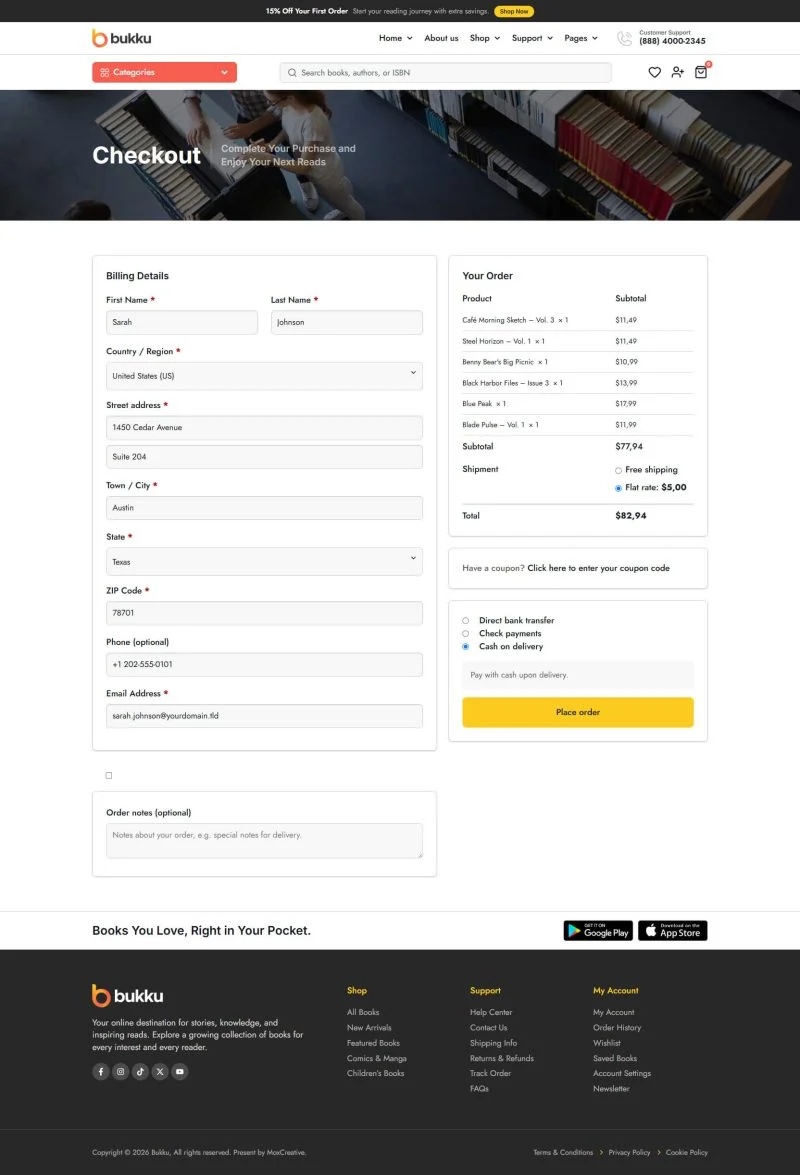Open Terms & Conditions link
This screenshot has height=1175, width=800.
tap(563, 1153)
